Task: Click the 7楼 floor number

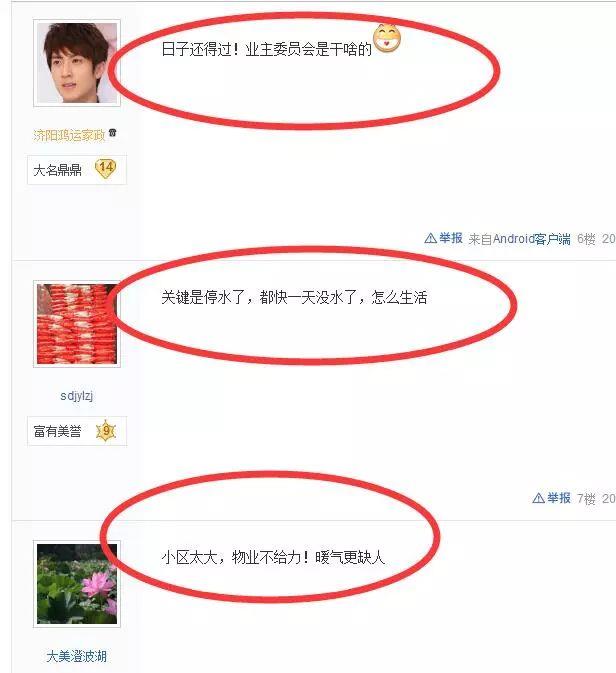Action: click(586, 499)
